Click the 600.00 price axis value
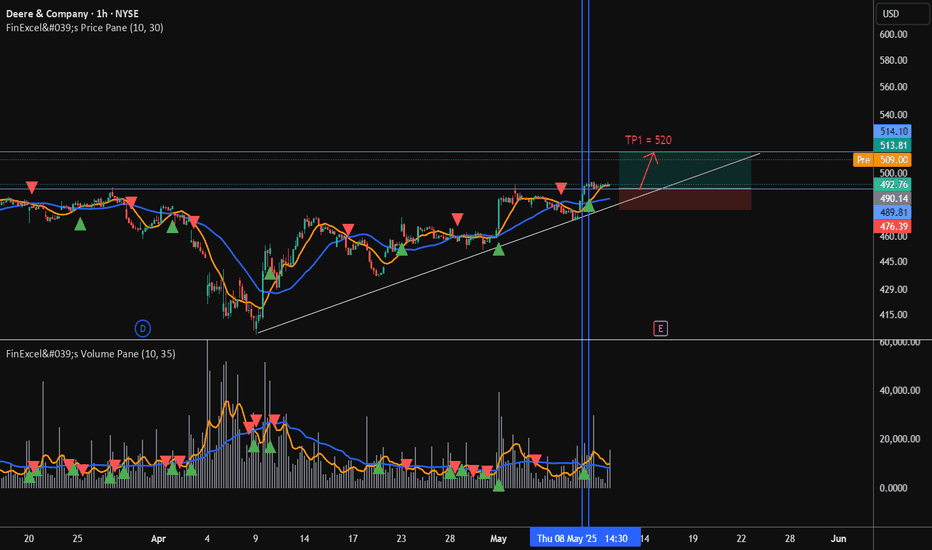The image size is (932, 550). pyautogui.click(x=893, y=34)
